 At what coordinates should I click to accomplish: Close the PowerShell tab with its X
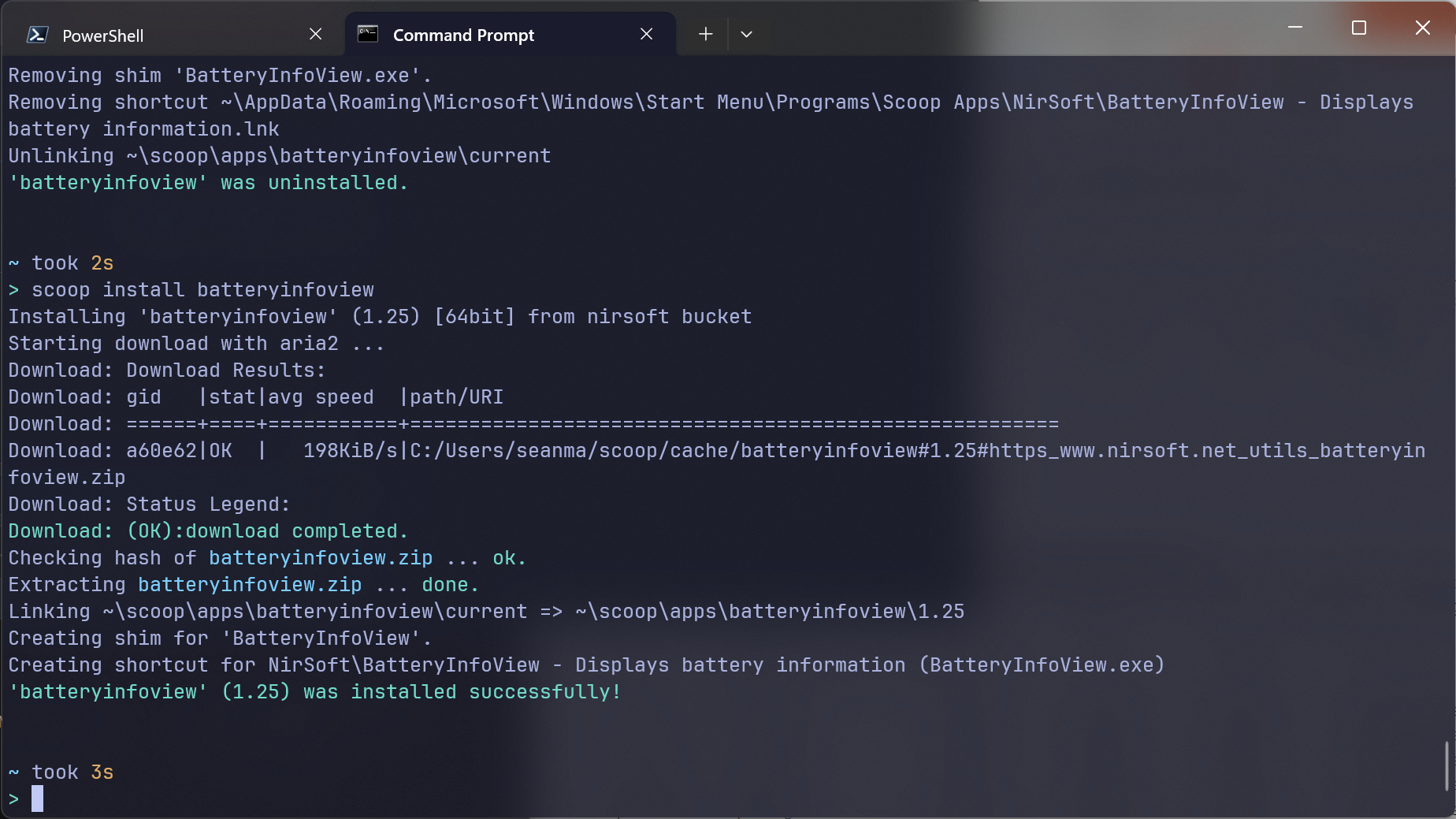315,34
